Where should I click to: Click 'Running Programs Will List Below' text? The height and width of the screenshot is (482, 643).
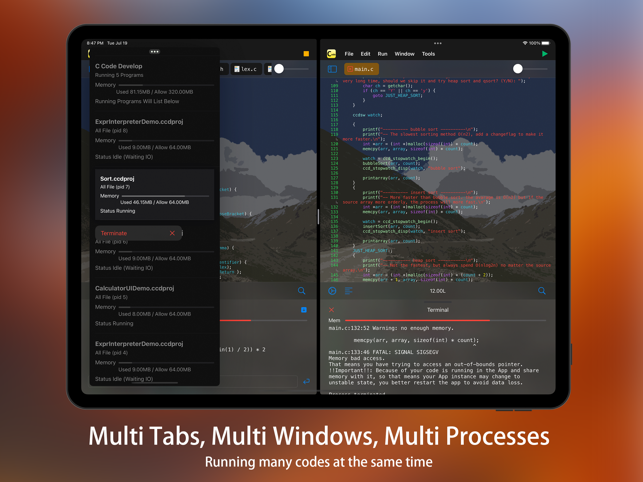137,101
